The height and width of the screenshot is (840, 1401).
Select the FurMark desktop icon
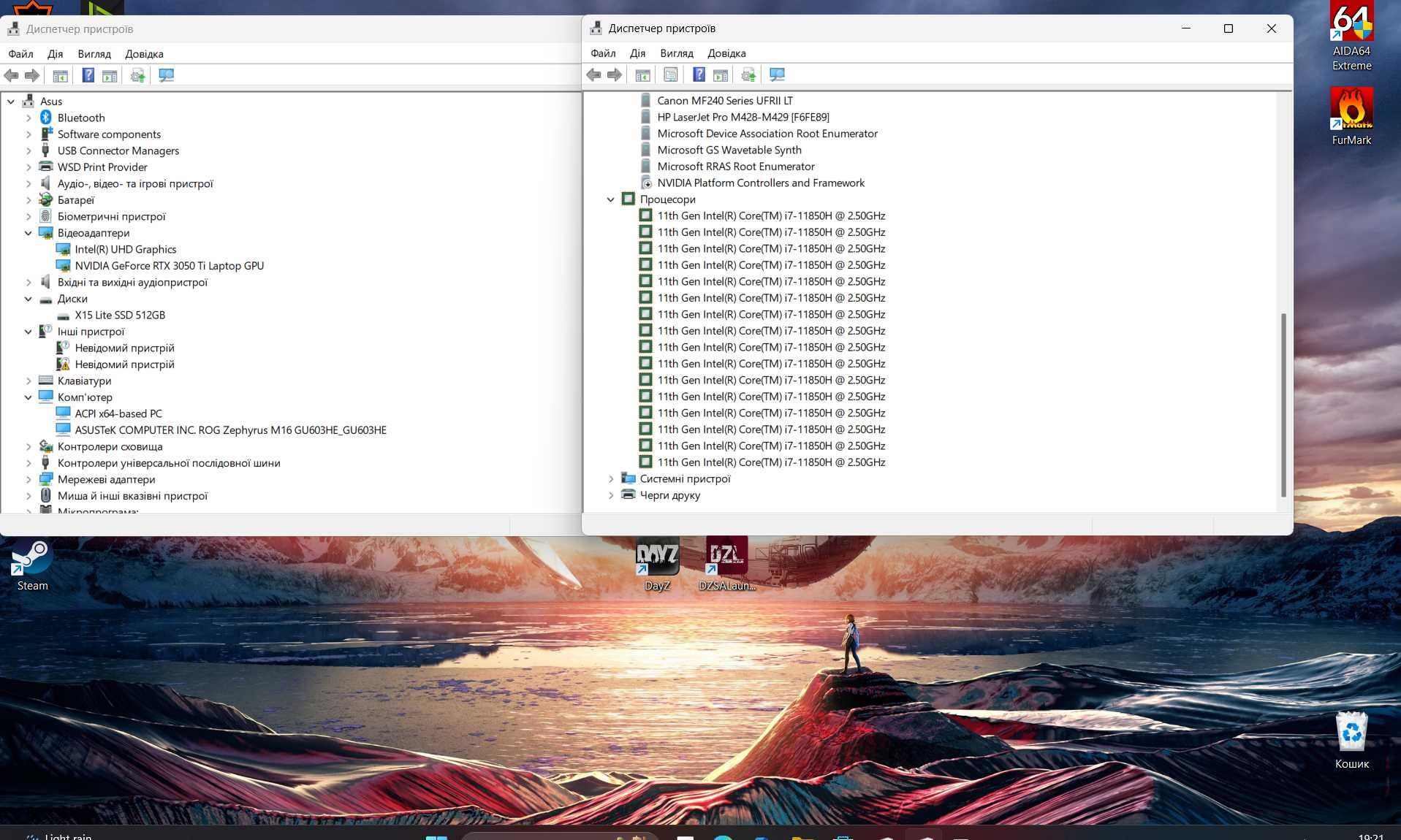(1351, 117)
